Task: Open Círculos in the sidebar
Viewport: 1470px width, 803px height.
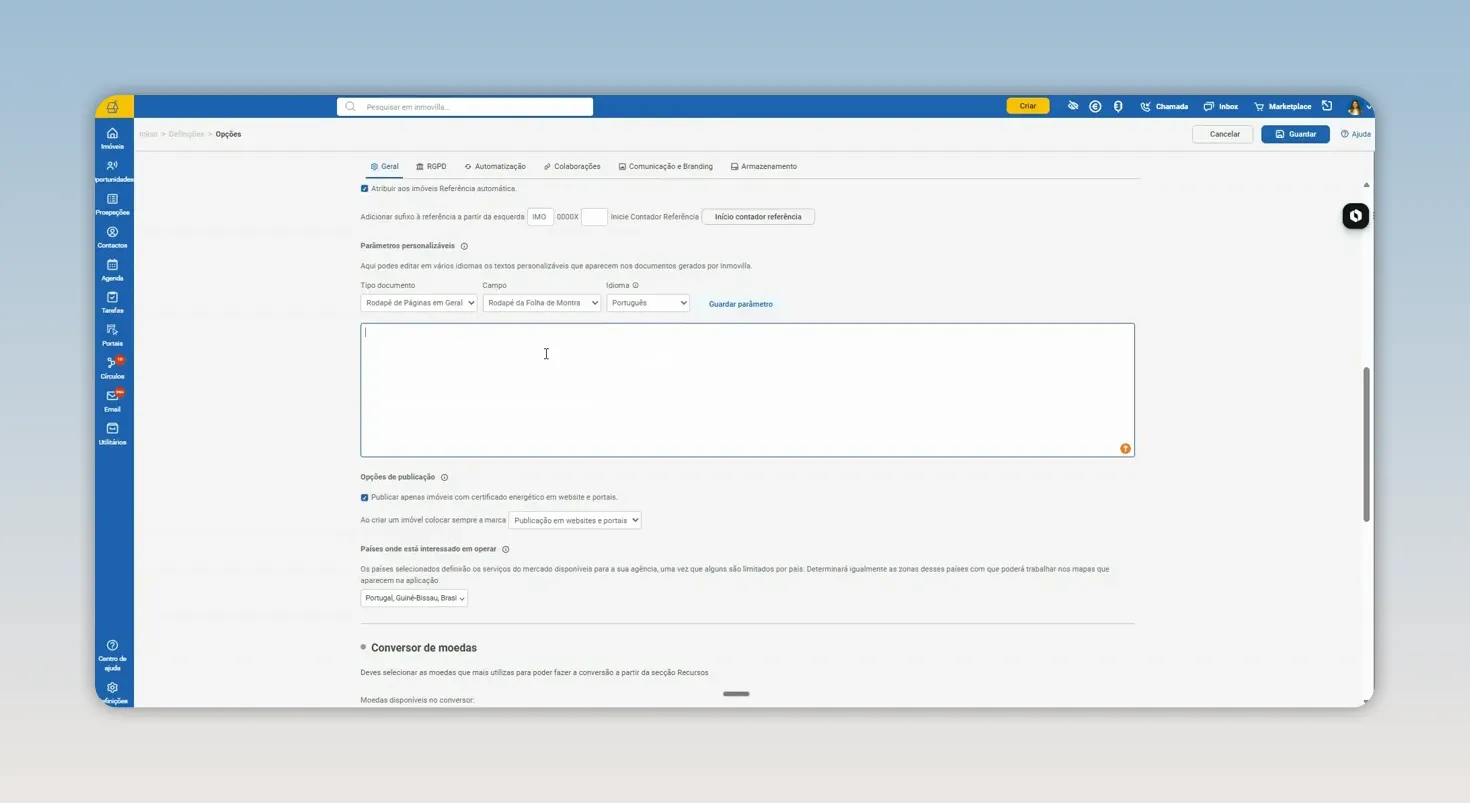Action: point(112,368)
